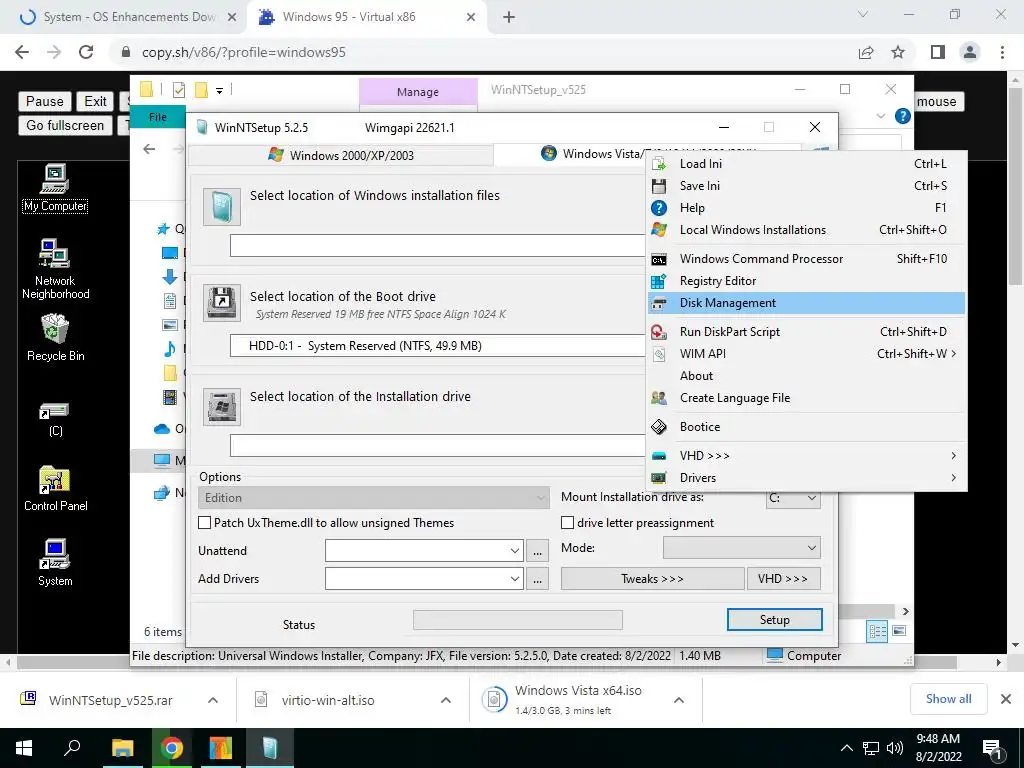Click the WIM API icon
1024x768 pixels.
coord(659,354)
